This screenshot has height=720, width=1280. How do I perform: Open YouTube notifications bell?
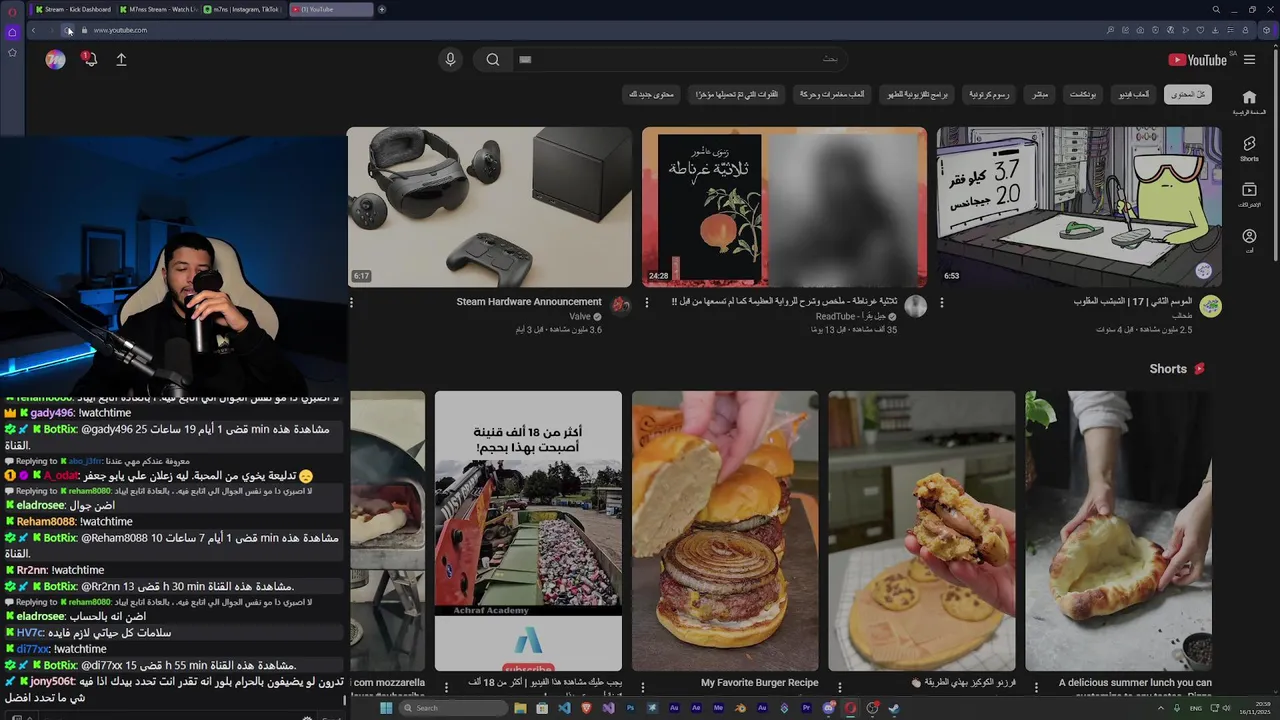tap(89, 60)
